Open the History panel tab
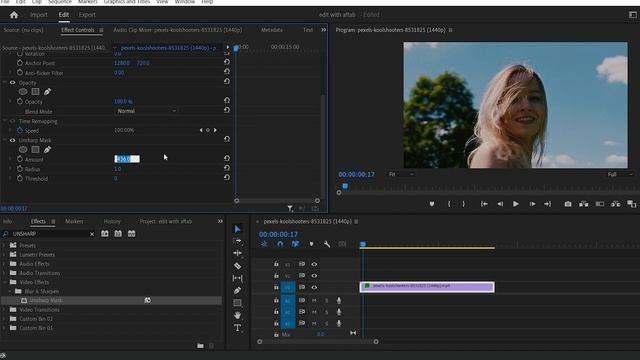The height and width of the screenshot is (360, 640). click(x=112, y=221)
